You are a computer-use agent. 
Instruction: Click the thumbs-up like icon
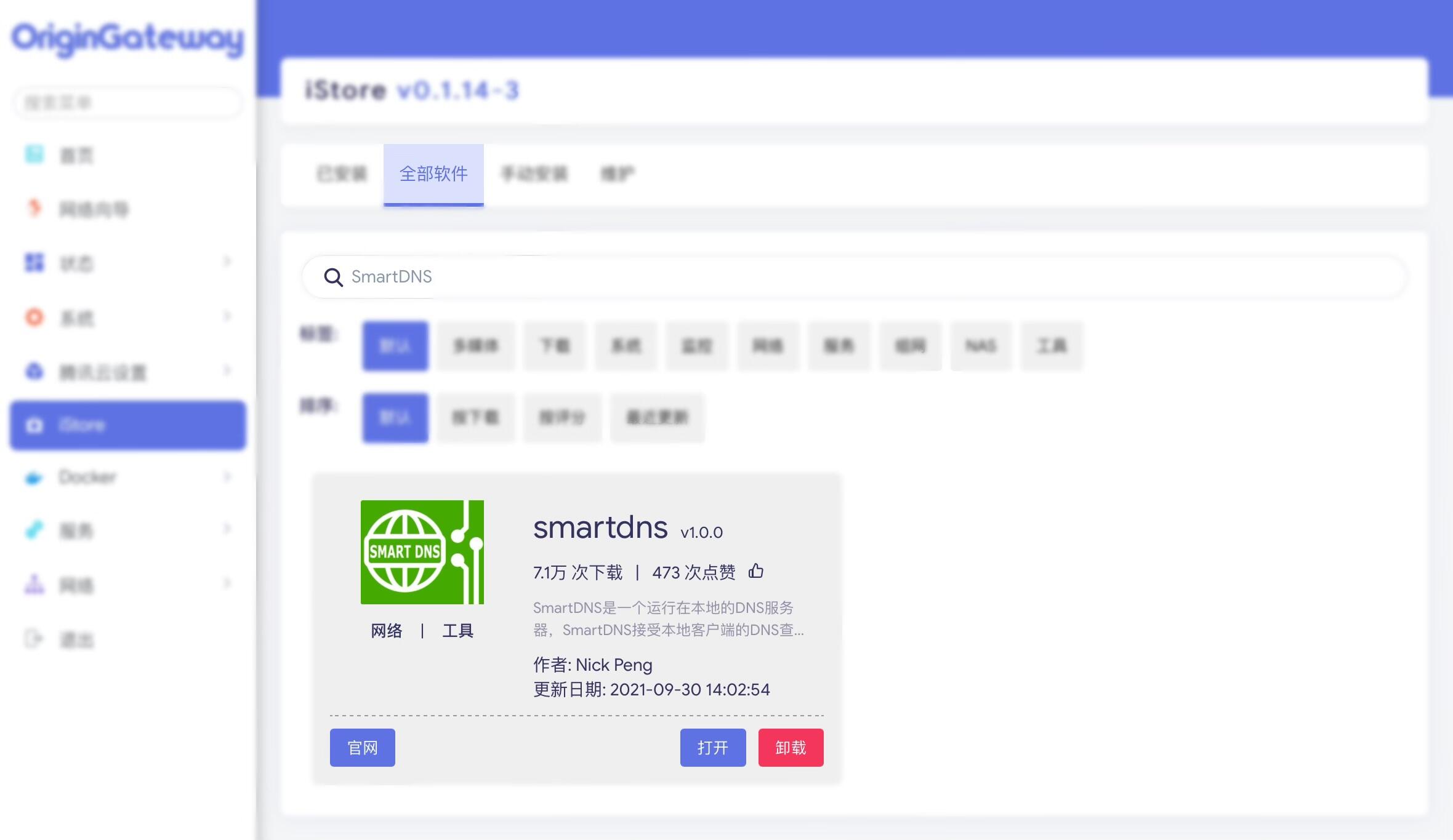tap(756, 571)
